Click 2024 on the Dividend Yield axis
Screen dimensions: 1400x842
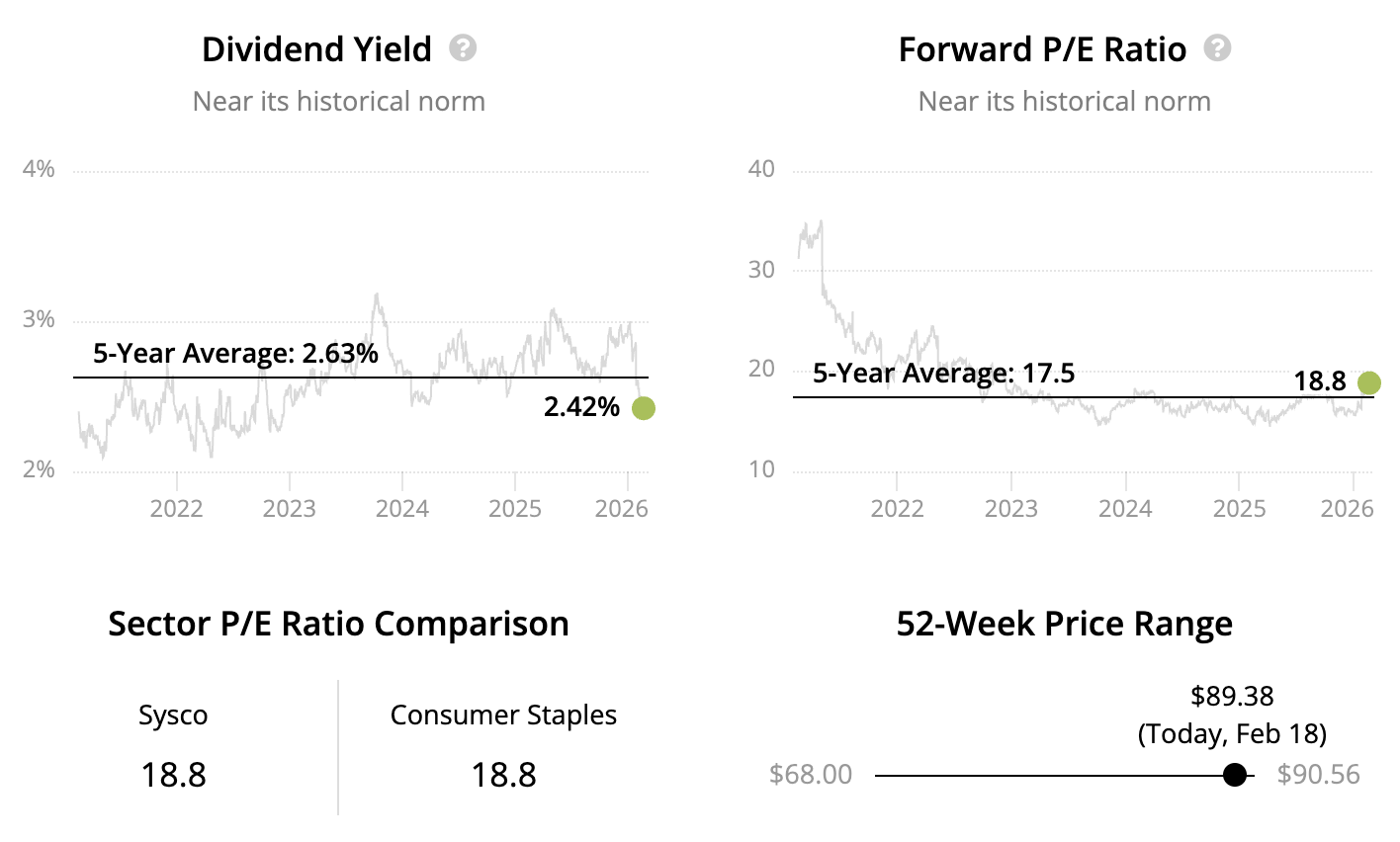402,509
